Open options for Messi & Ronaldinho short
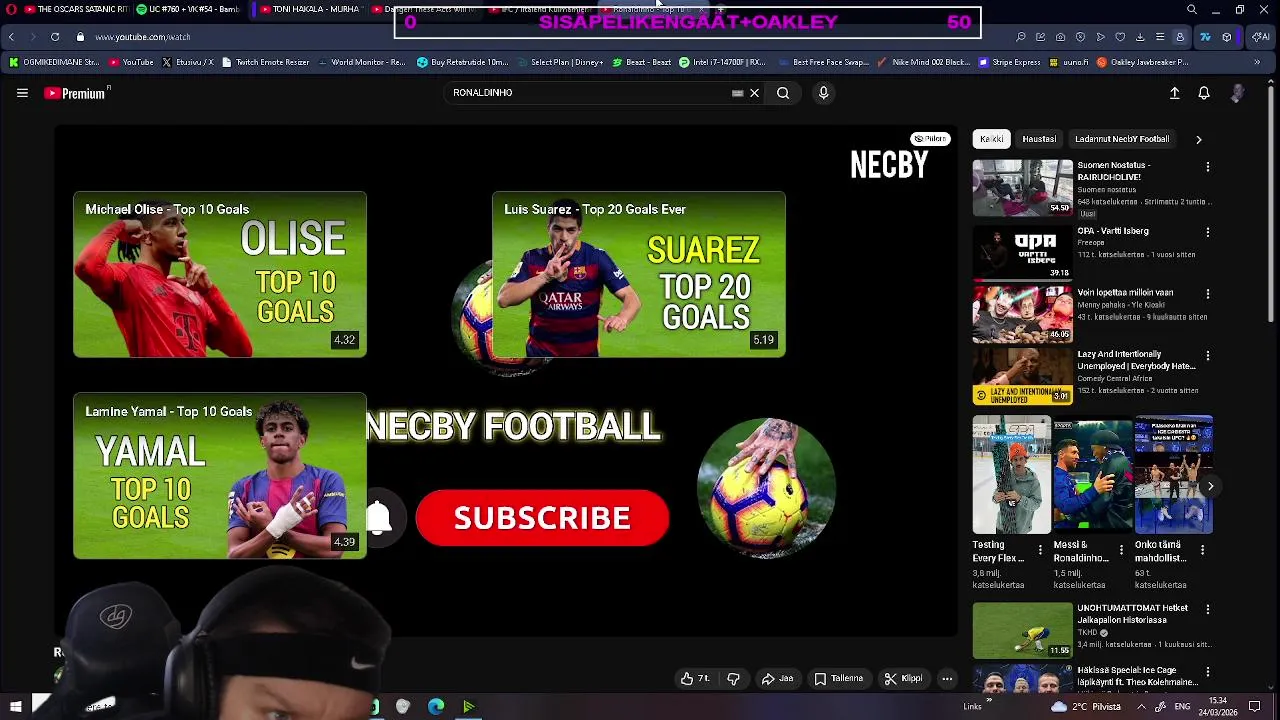 point(1121,550)
